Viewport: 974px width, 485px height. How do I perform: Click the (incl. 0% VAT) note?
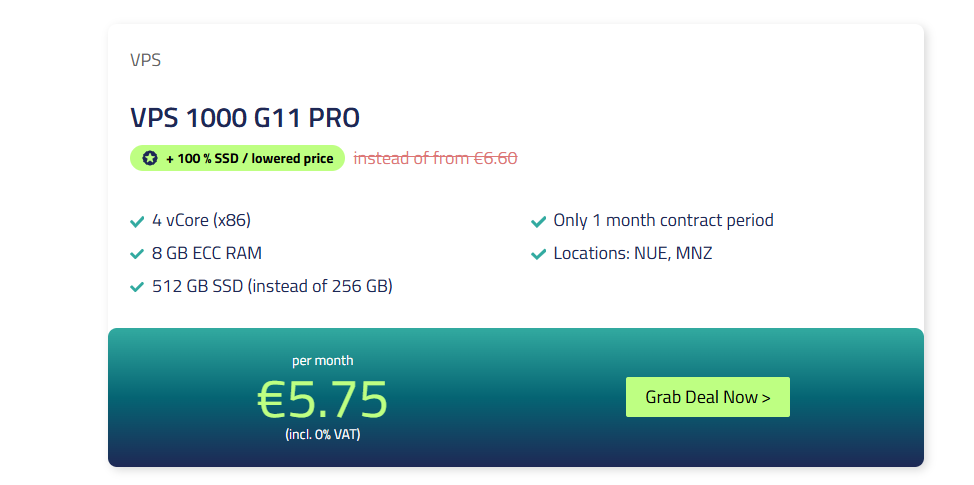coord(322,434)
